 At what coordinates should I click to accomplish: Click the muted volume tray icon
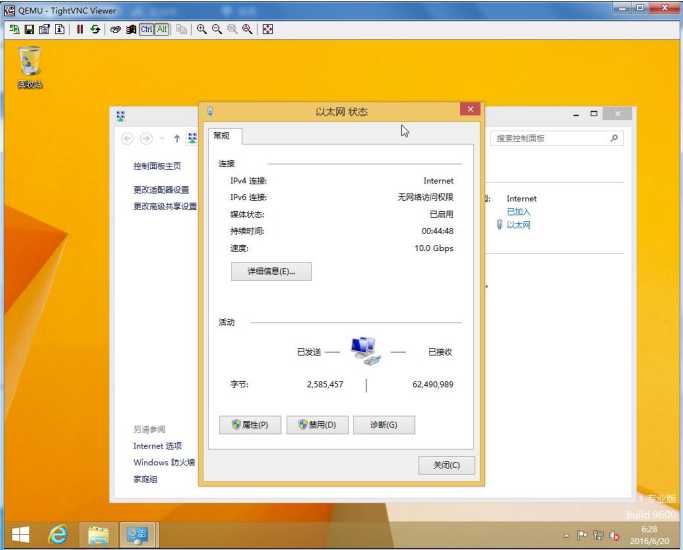(615, 536)
